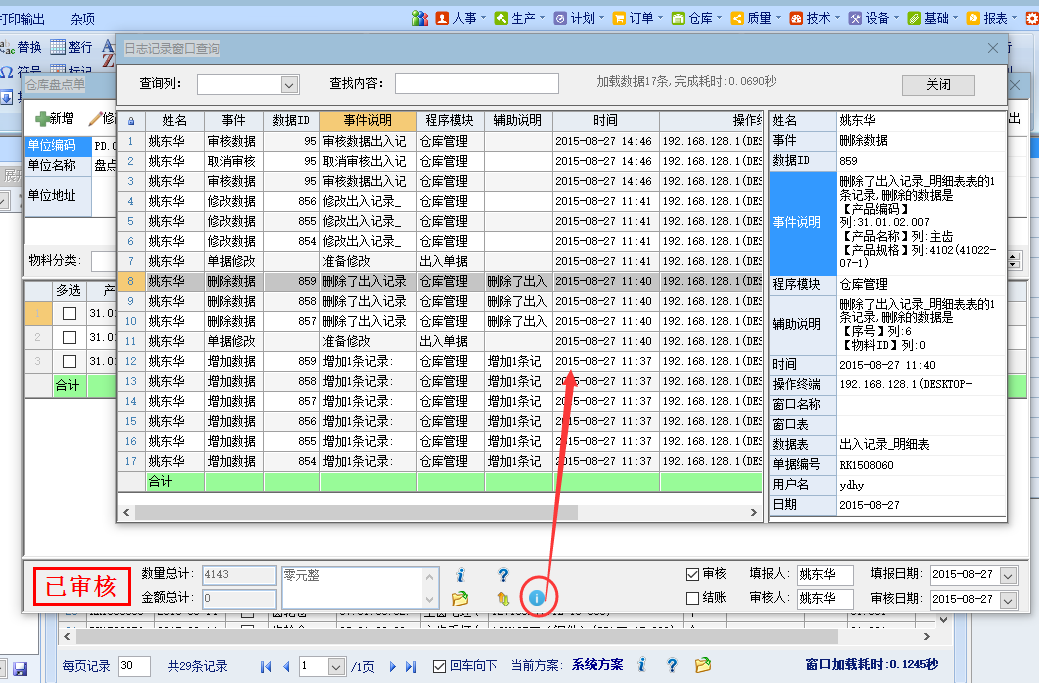The height and width of the screenshot is (683, 1039).
Task: Toggle the 回车向下 checkbox
Action: click(x=439, y=666)
